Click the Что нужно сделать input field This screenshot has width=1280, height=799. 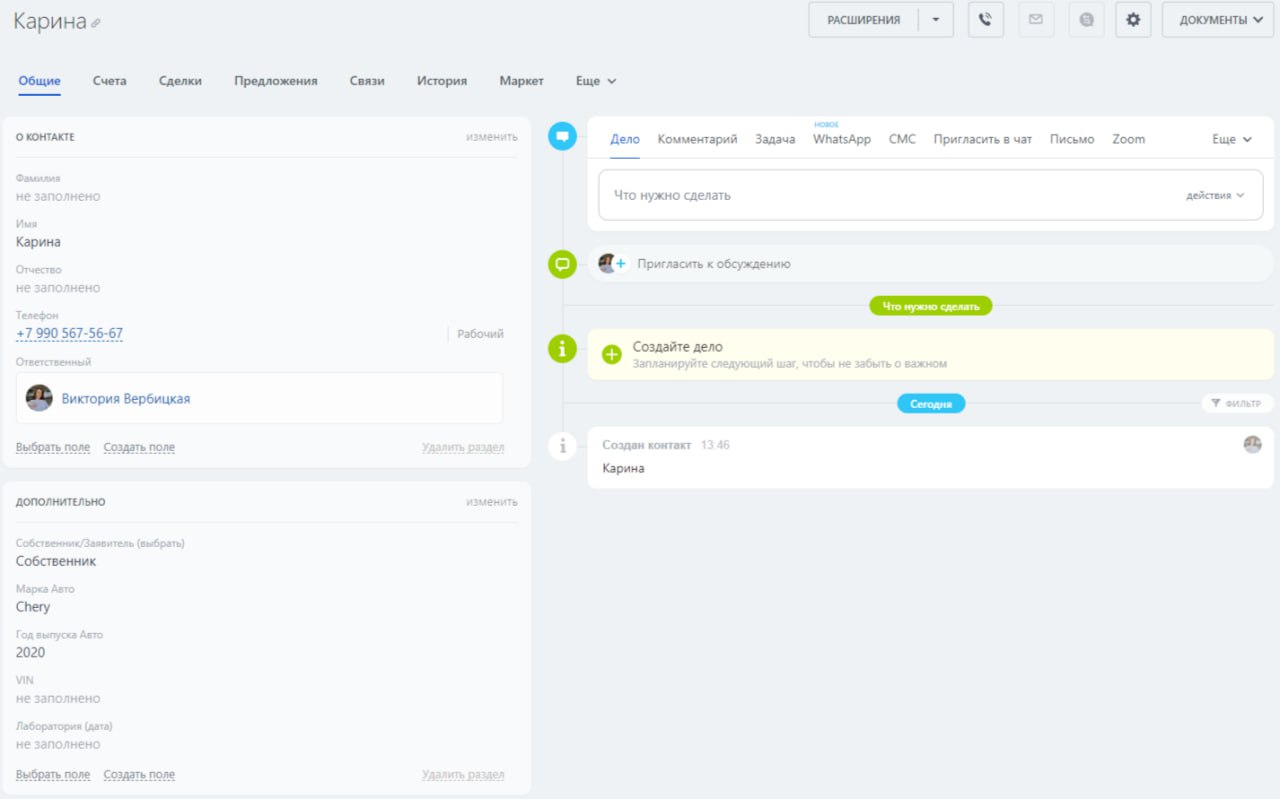point(880,196)
